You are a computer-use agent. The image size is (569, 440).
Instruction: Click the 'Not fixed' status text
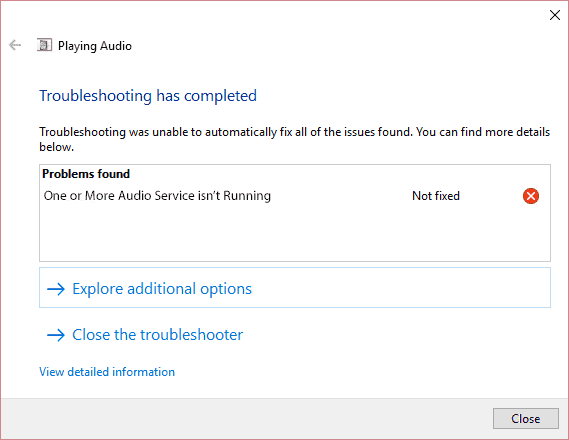(x=436, y=196)
